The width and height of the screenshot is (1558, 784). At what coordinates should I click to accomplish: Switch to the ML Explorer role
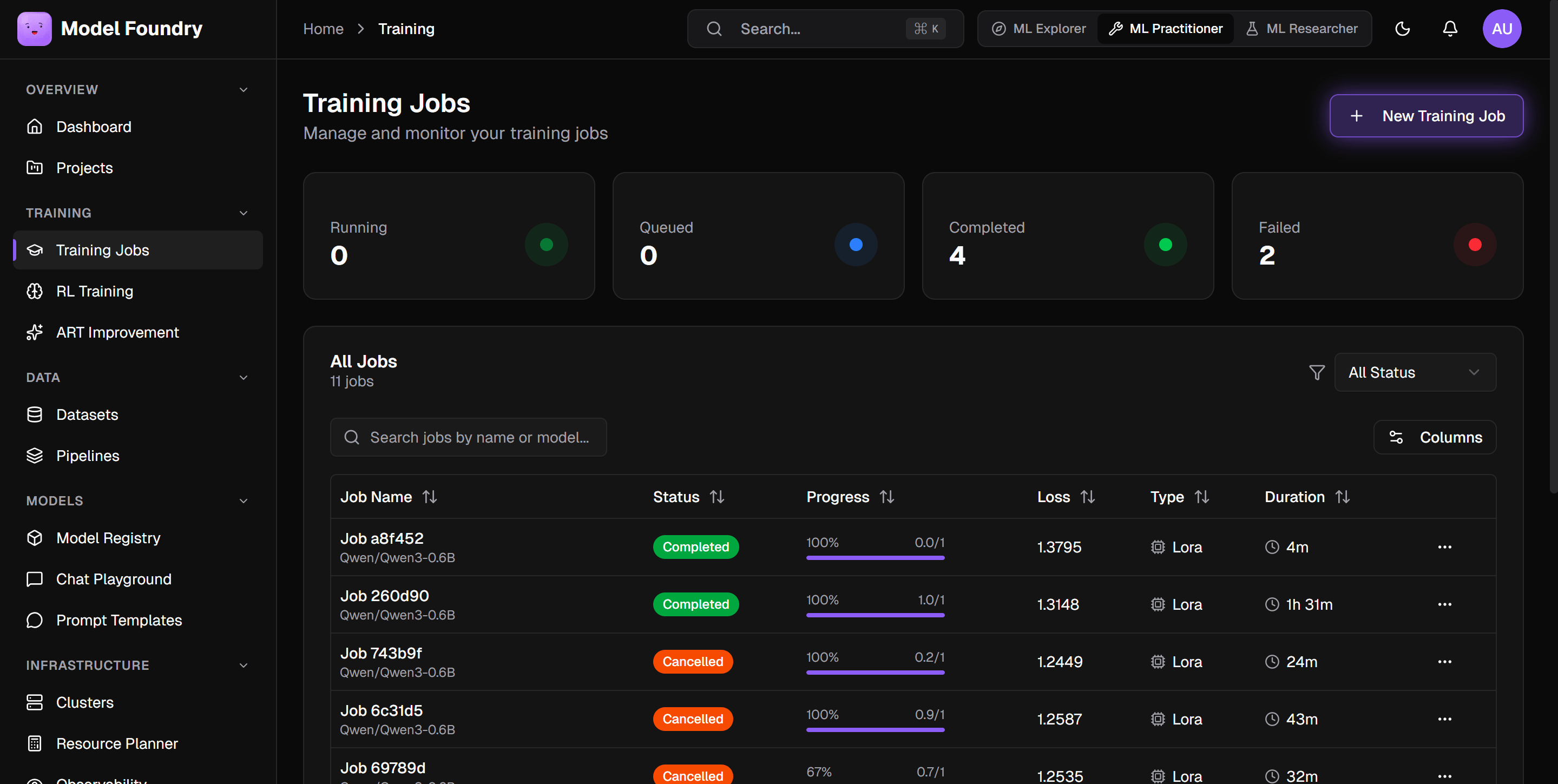coord(1039,29)
